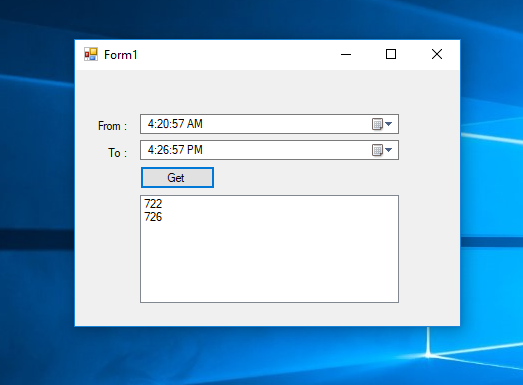523x385 pixels.
Task: Expand the To time picker dropdown arrow
Action: (388, 150)
